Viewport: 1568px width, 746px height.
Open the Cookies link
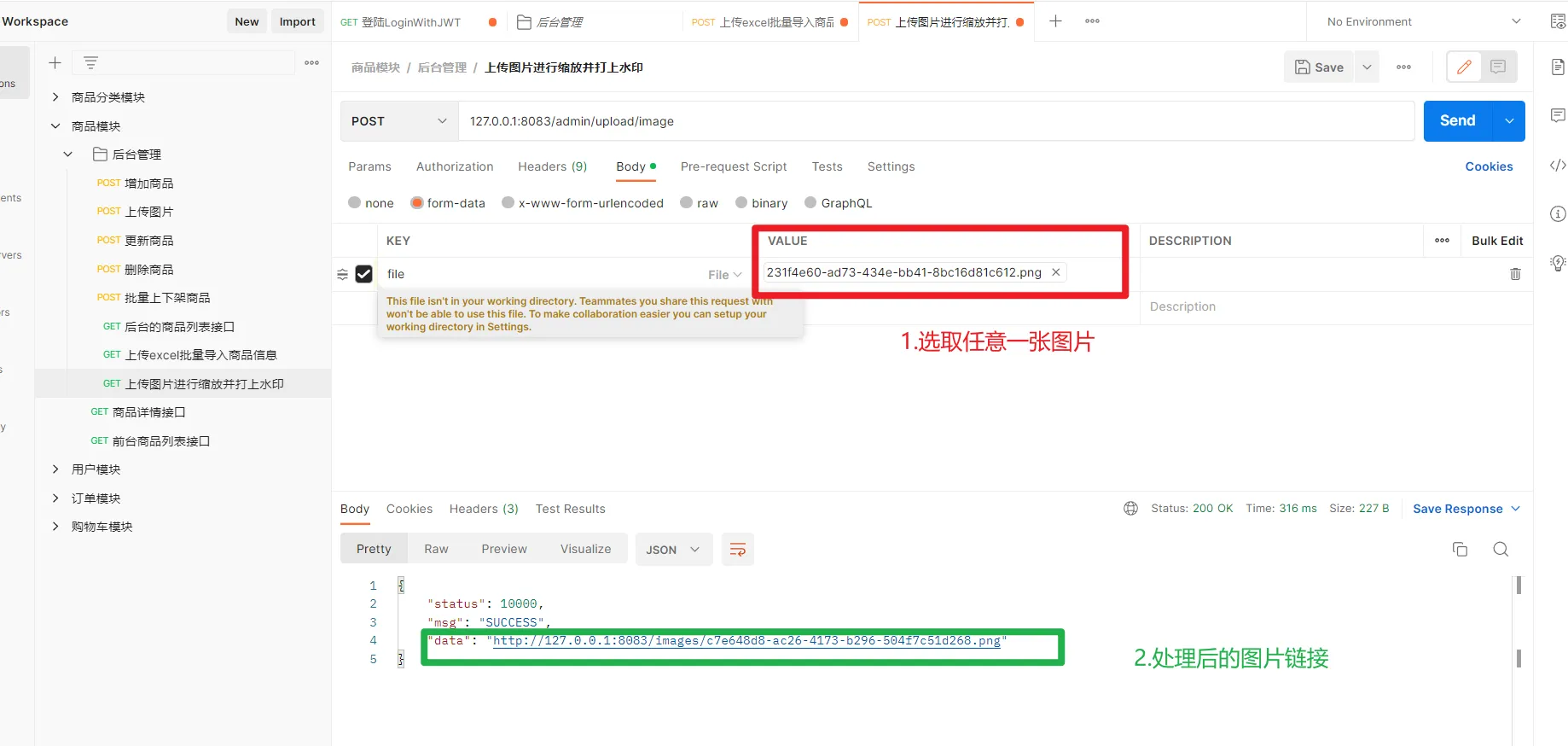coord(1489,166)
